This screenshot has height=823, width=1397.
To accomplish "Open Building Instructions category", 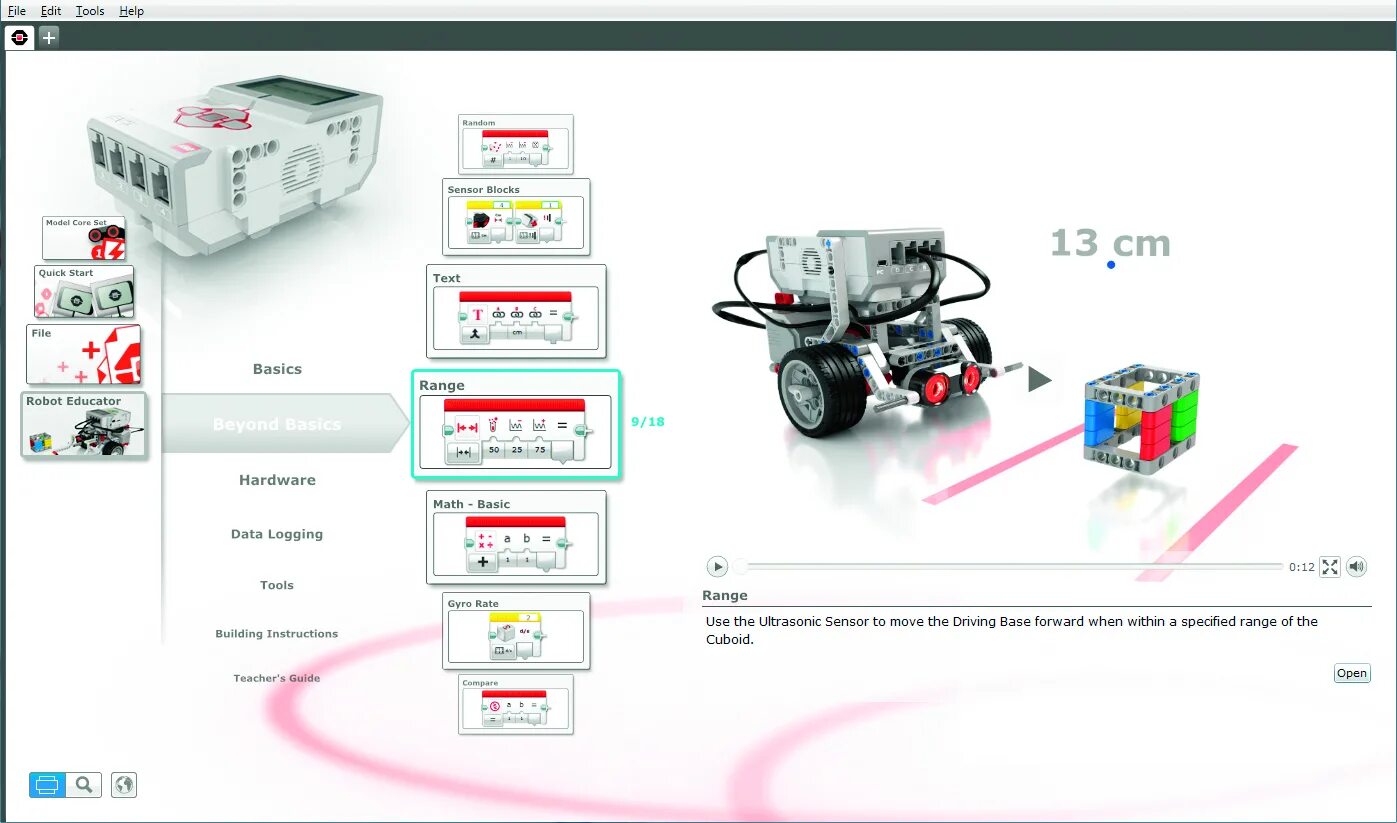I will point(277,633).
